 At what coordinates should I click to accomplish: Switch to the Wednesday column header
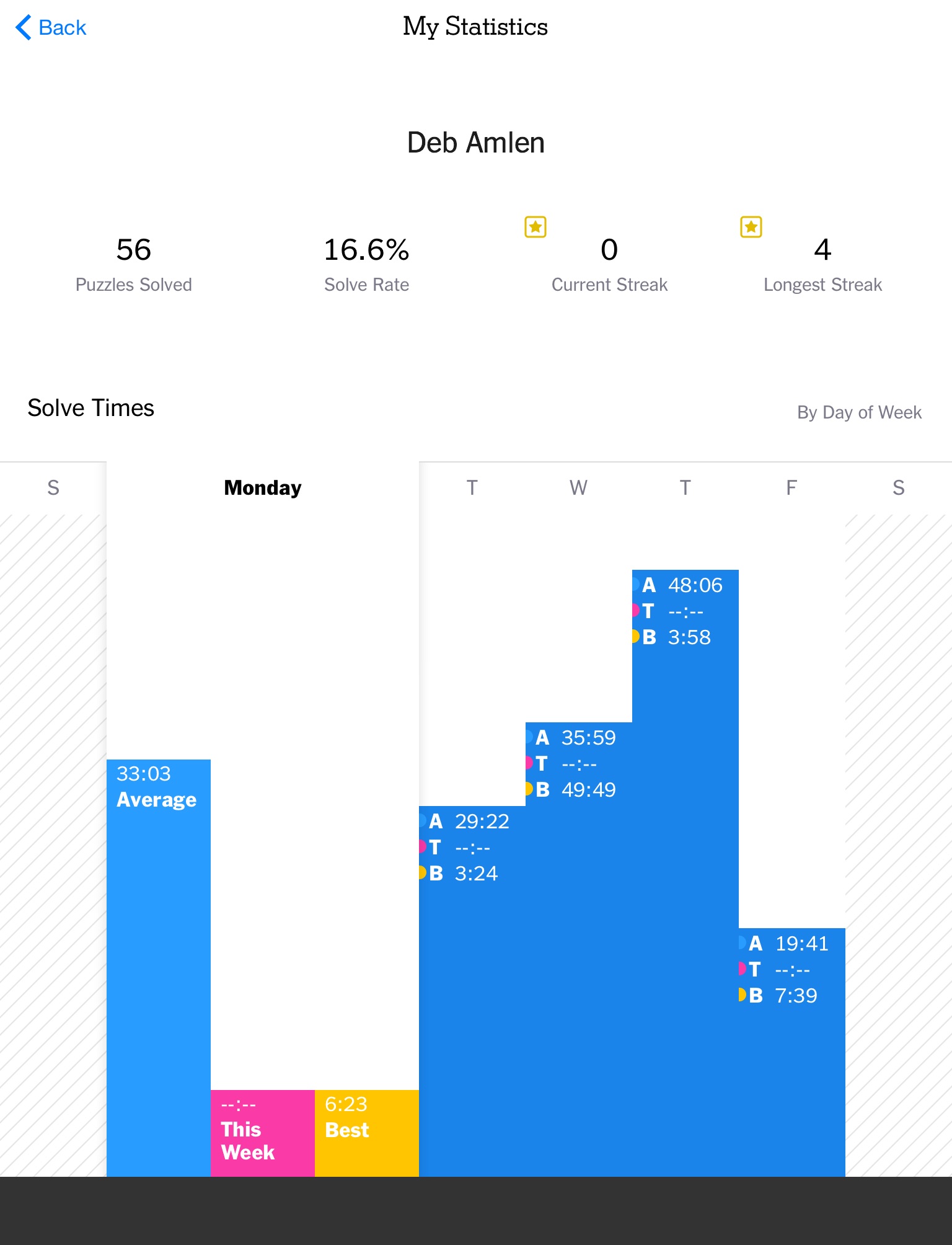pos(578,488)
